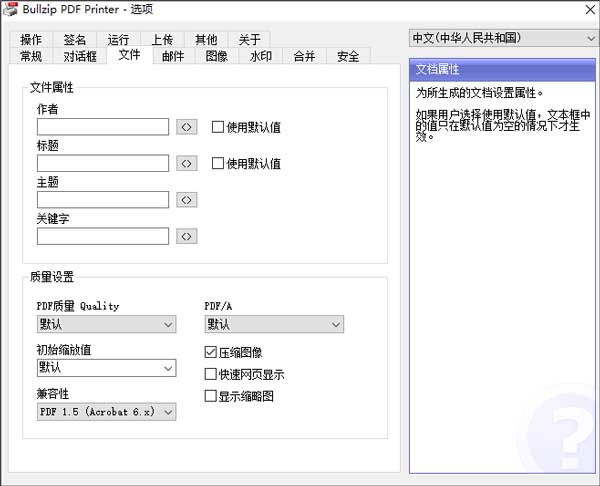Enable 使用默认值 checkbox for 标题

click(217, 163)
